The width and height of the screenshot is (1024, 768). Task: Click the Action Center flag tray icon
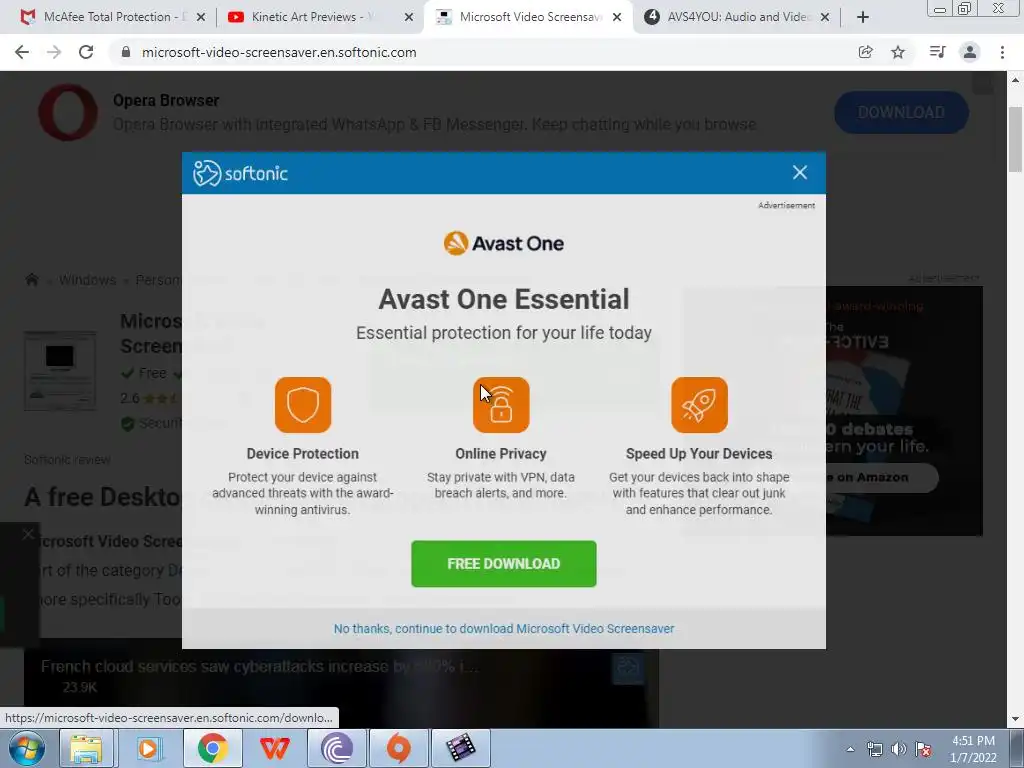pyautogui.click(x=923, y=749)
